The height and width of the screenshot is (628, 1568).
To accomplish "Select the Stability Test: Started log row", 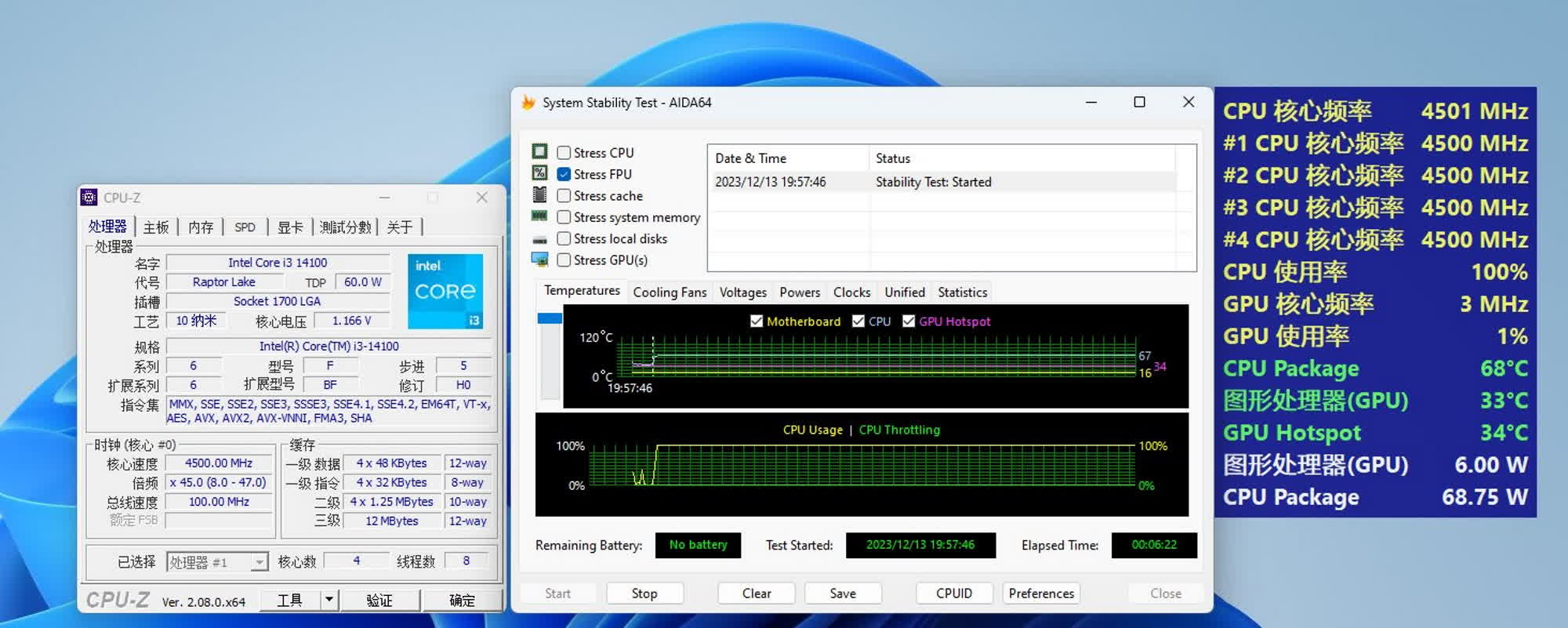I will (942, 182).
